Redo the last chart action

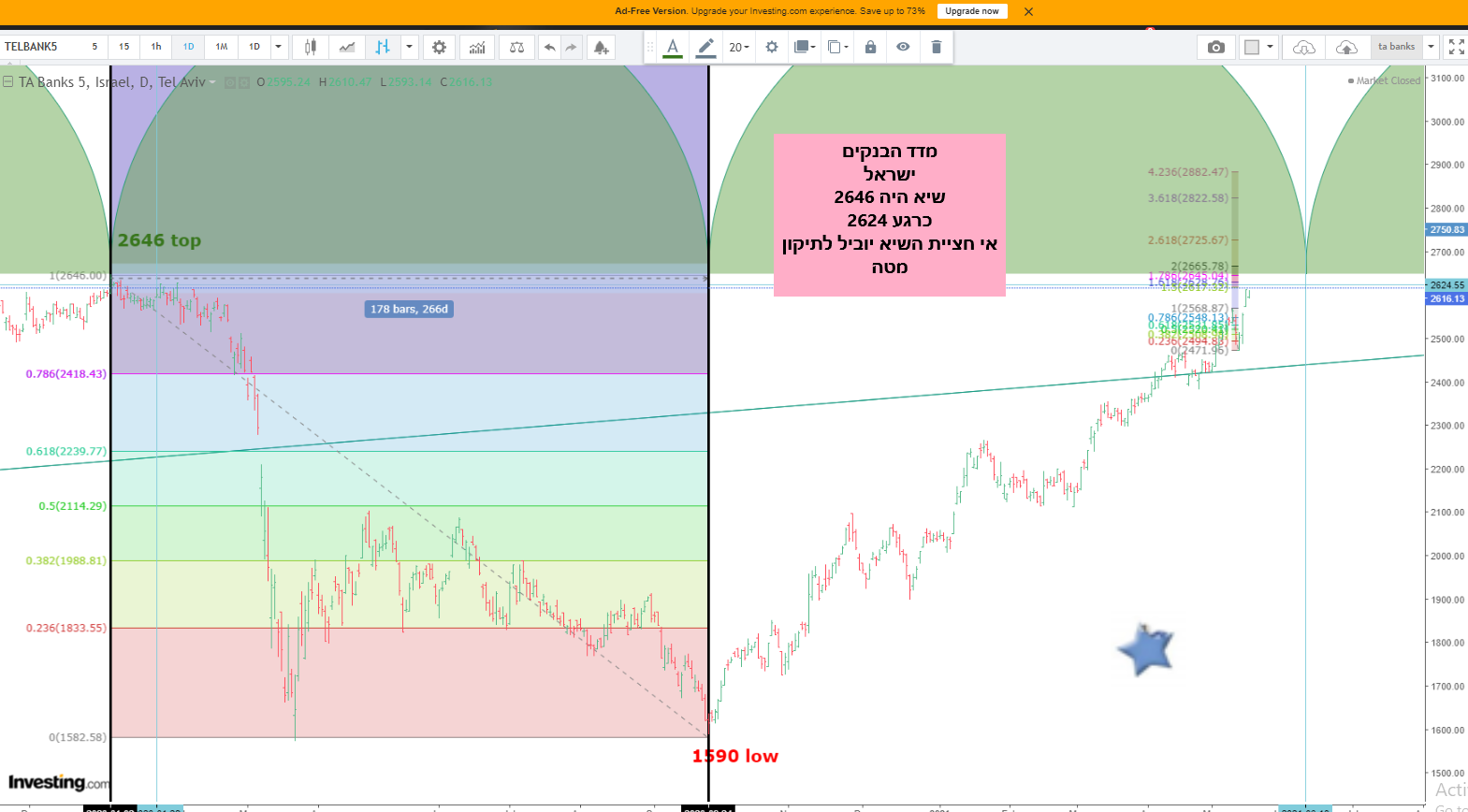pos(571,47)
